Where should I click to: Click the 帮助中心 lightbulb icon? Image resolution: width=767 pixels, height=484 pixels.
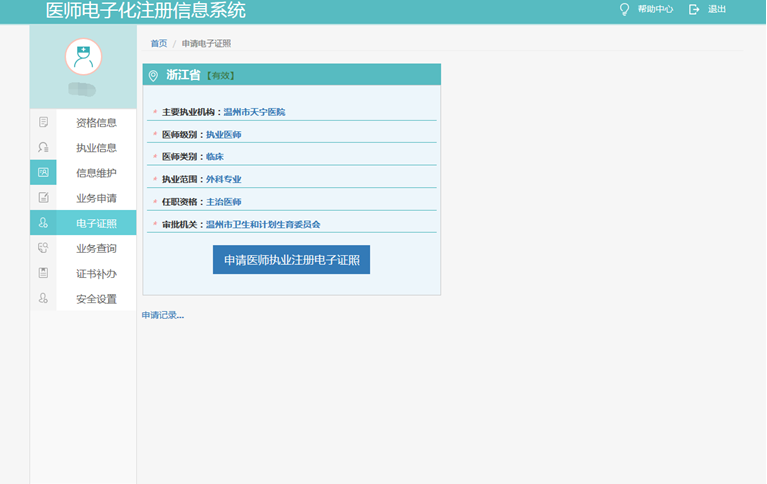point(625,10)
